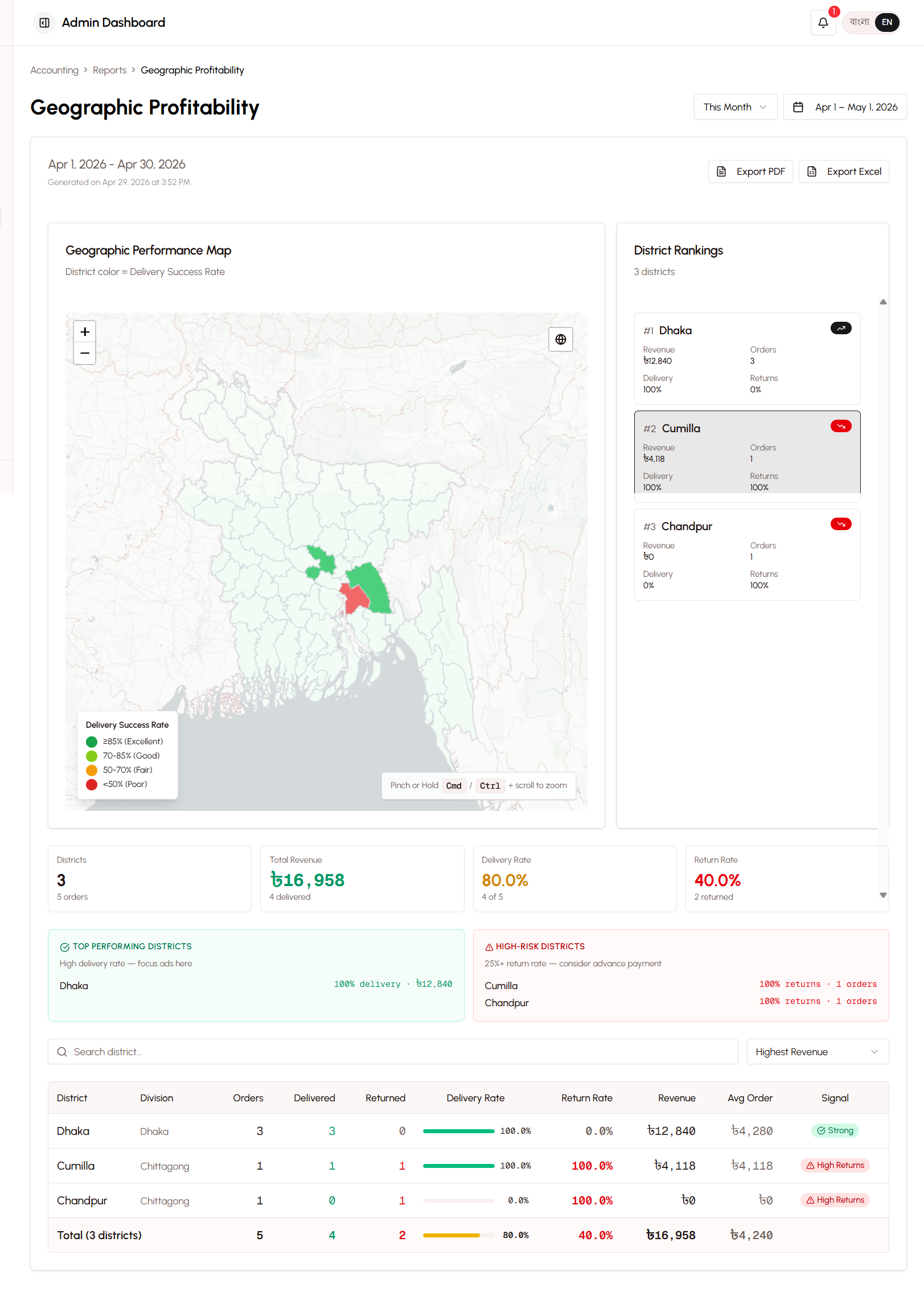This screenshot has width=924, height=1316.
Task: Open notifications via the bell icon
Action: tap(823, 22)
